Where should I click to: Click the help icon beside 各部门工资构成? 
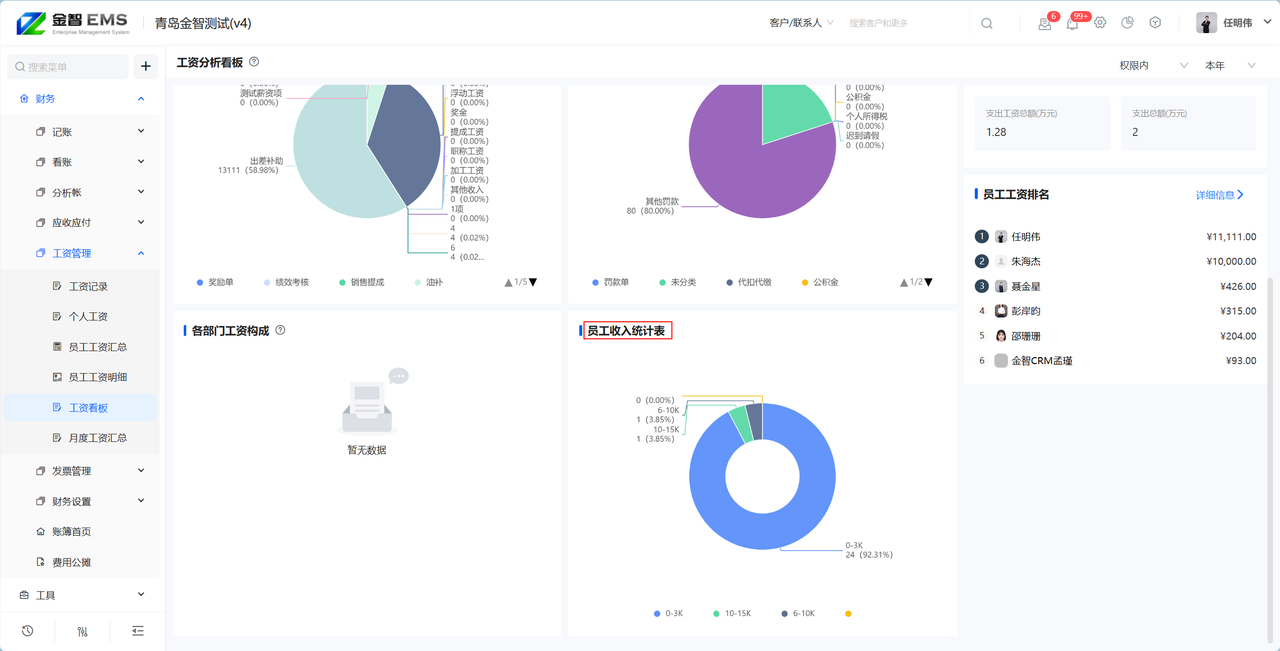pos(280,330)
